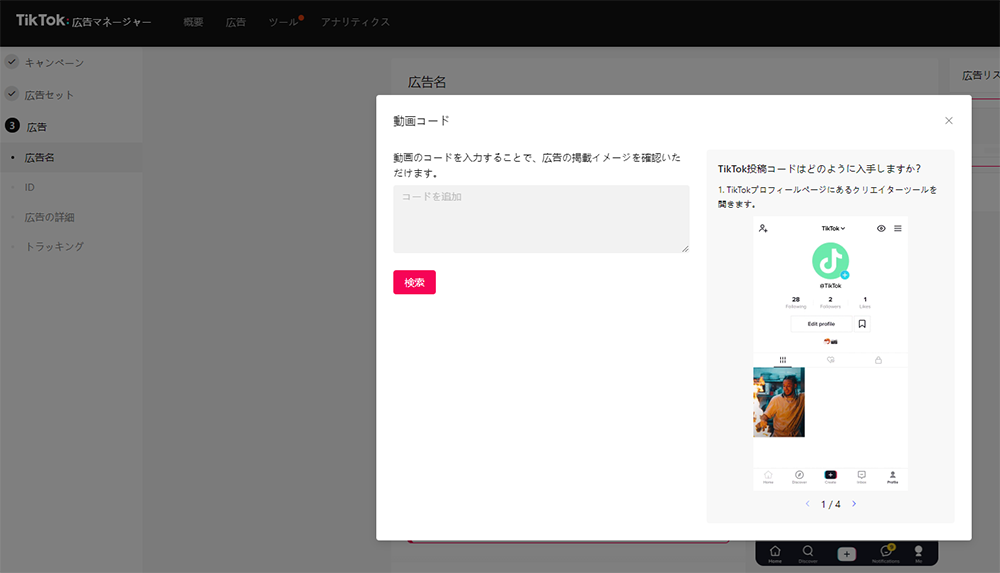
Task: Go to previous tutorial slide arrow
Action: (807, 504)
